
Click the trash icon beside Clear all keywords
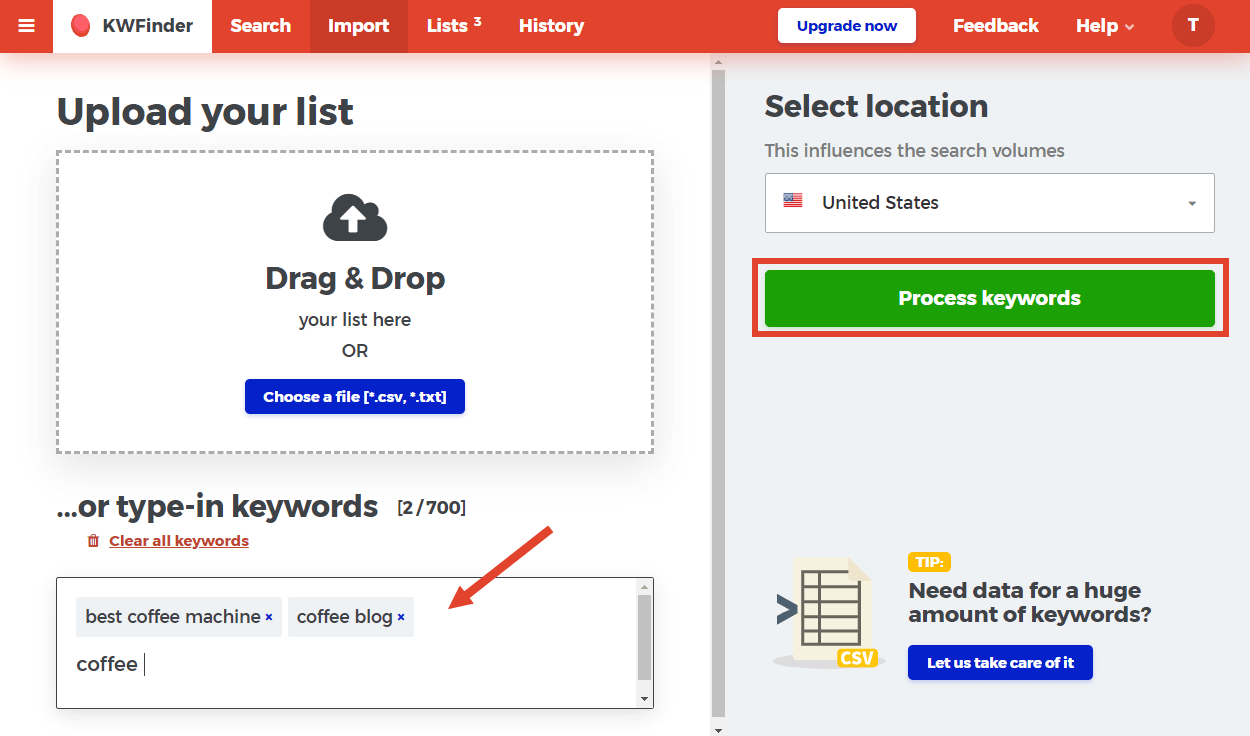tap(93, 541)
